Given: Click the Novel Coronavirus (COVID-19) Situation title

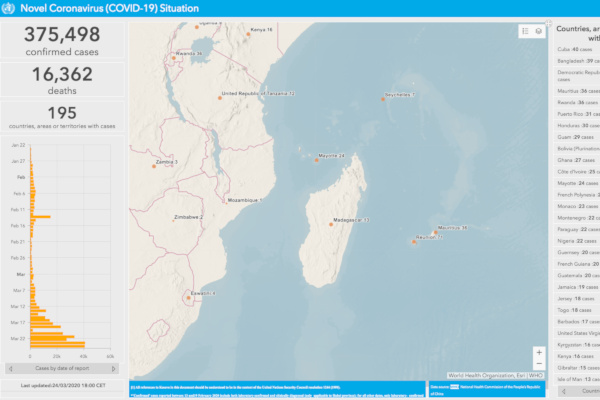Looking at the screenshot, I should point(109,8).
